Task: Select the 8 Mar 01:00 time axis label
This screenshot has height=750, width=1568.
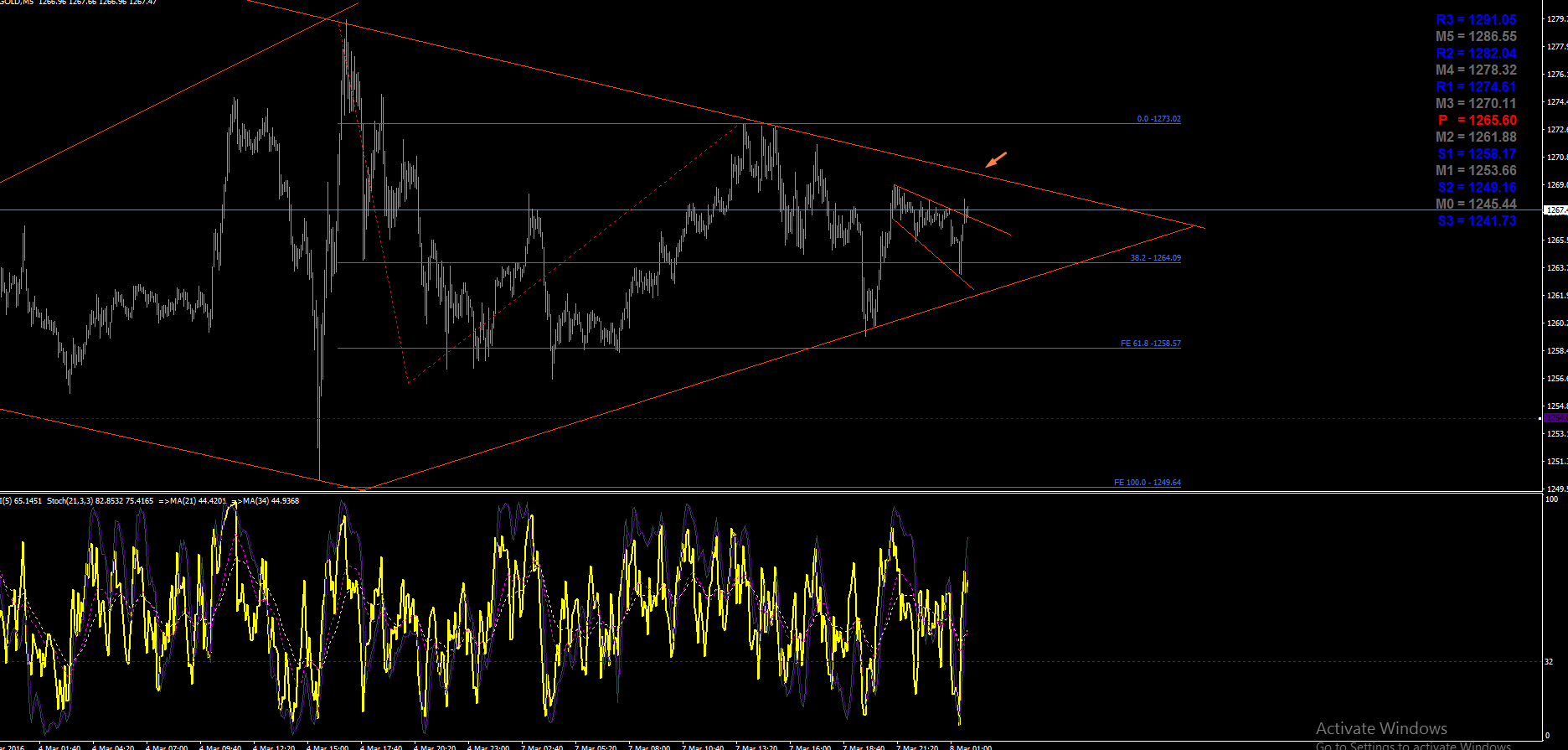Action: pos(971,747)
